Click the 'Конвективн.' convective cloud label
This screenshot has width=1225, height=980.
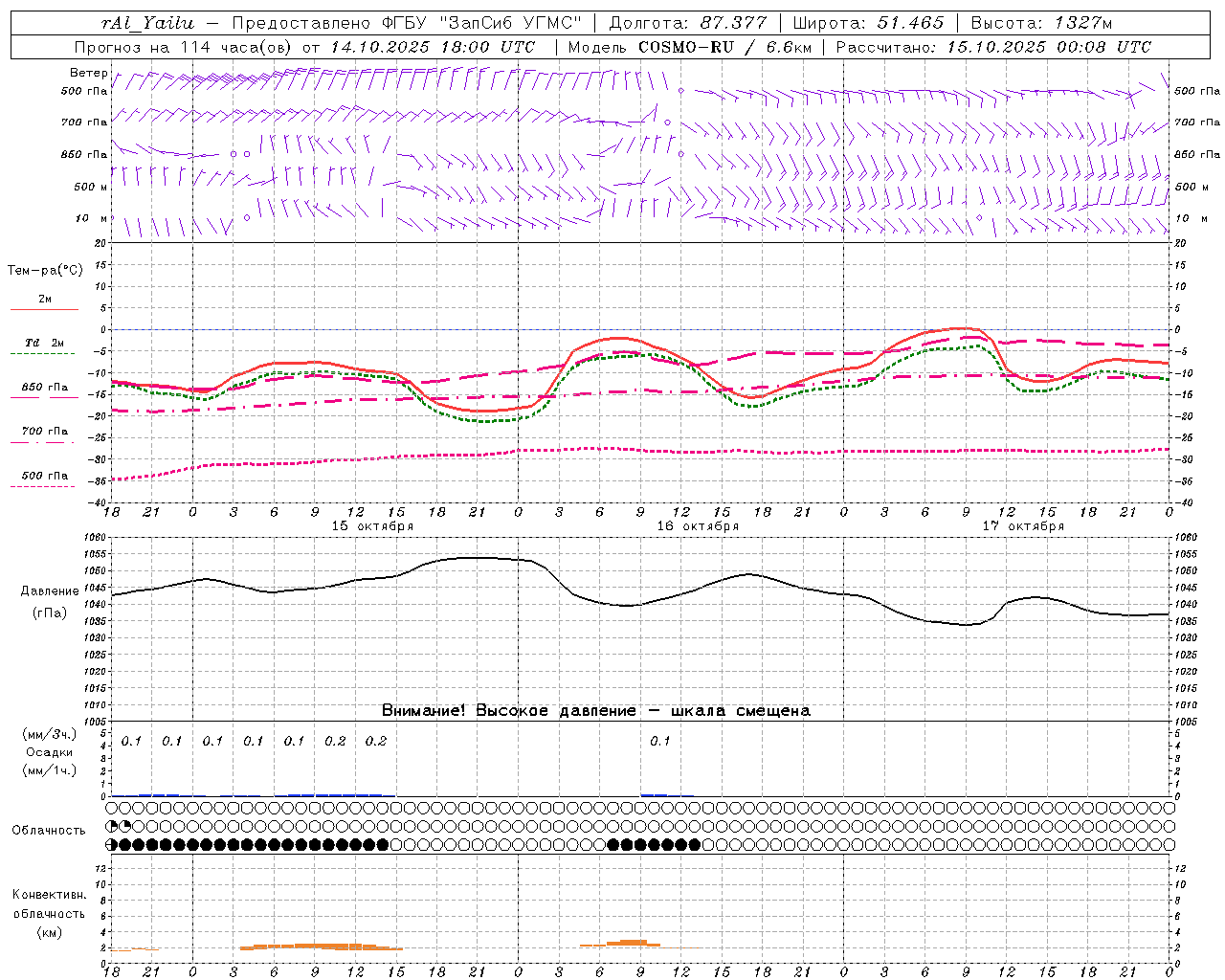click(x=49, y=895)
